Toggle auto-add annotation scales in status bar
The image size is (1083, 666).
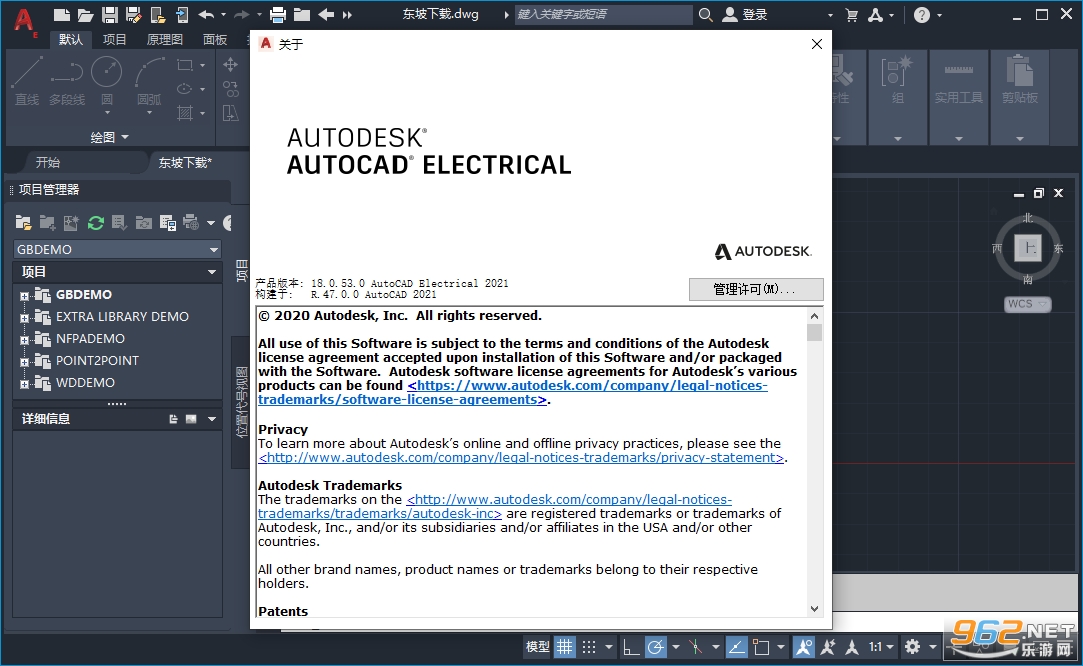coord(827,647)
